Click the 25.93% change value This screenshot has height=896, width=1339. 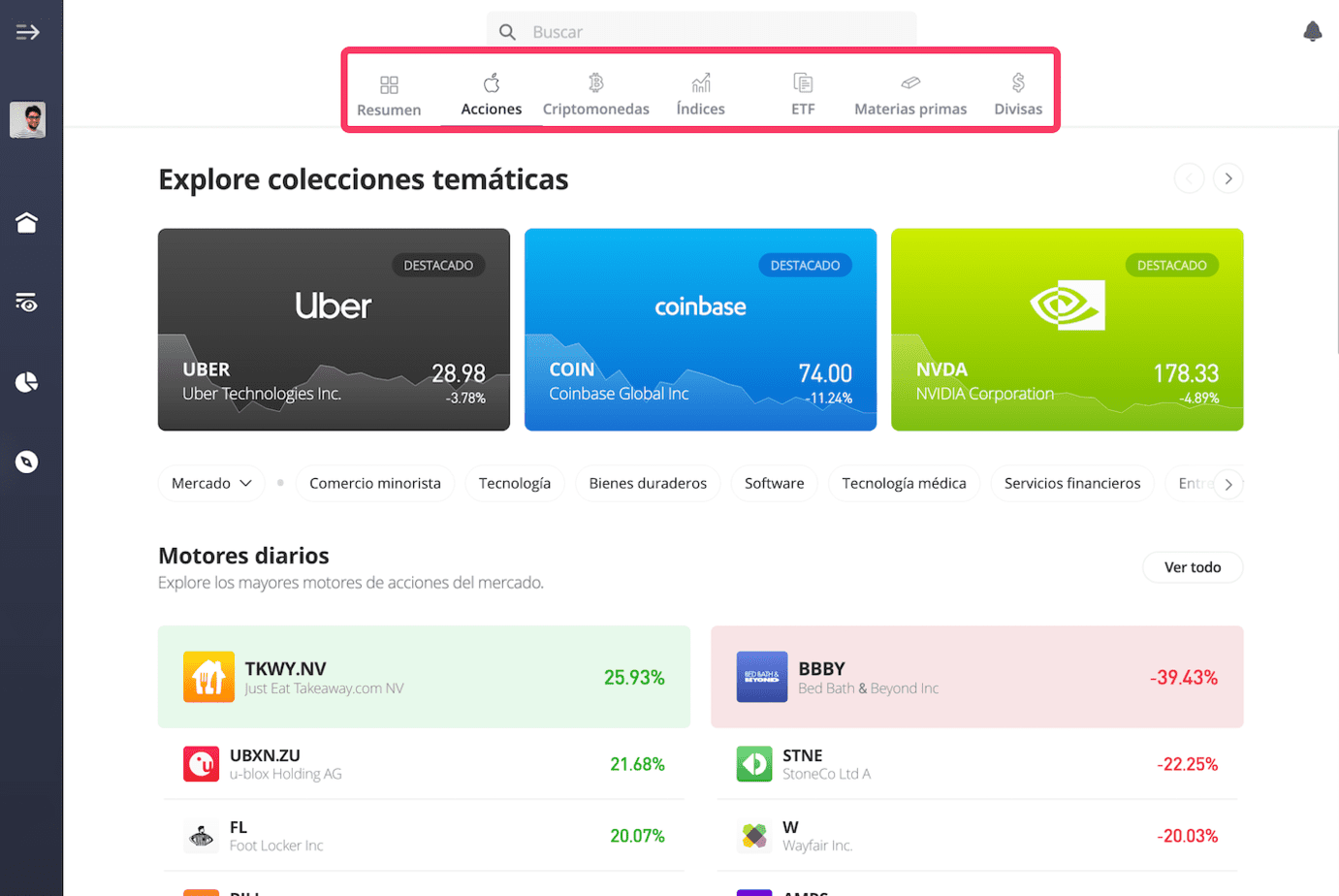click(x=634, y=677)
